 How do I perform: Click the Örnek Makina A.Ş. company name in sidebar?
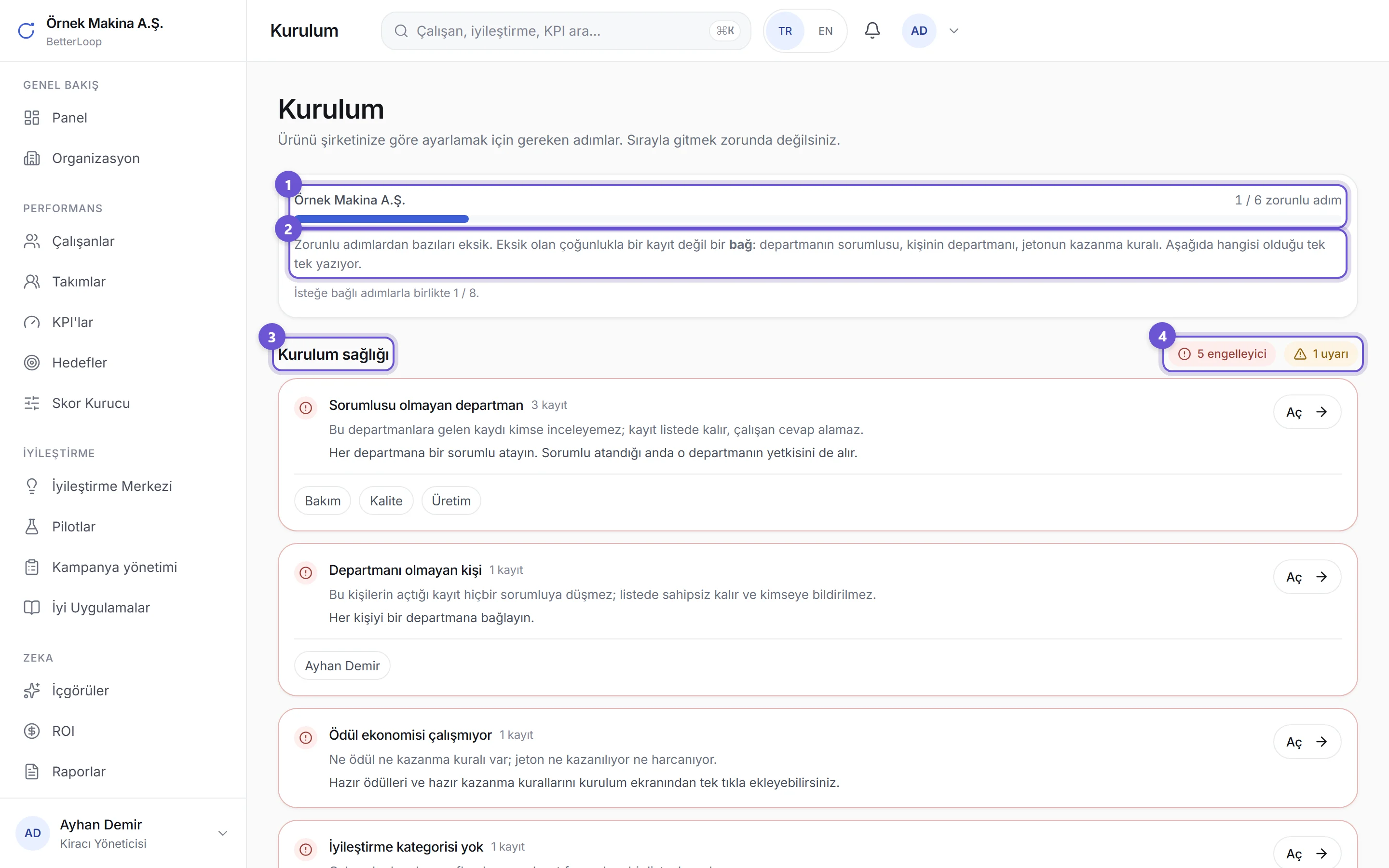coord(105,24)
